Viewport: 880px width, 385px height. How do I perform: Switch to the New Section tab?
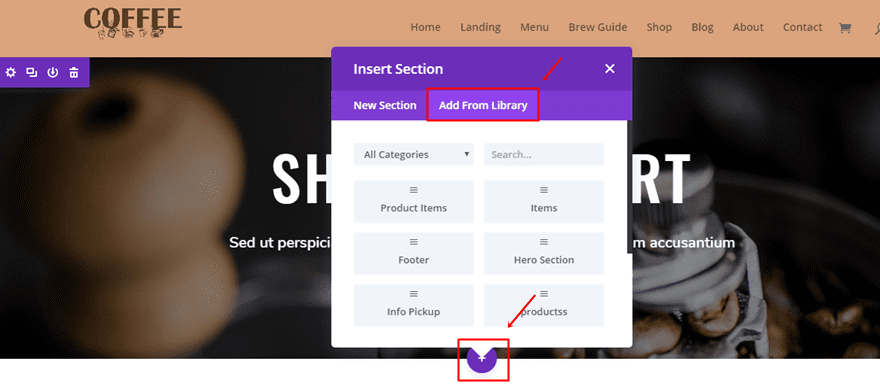(385, 106)
